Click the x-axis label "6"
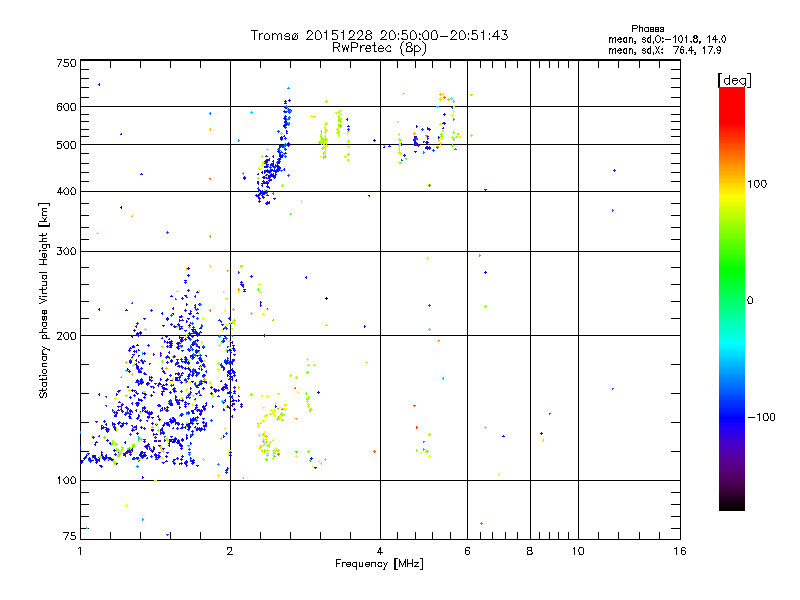800x600 pixels. 467,551
